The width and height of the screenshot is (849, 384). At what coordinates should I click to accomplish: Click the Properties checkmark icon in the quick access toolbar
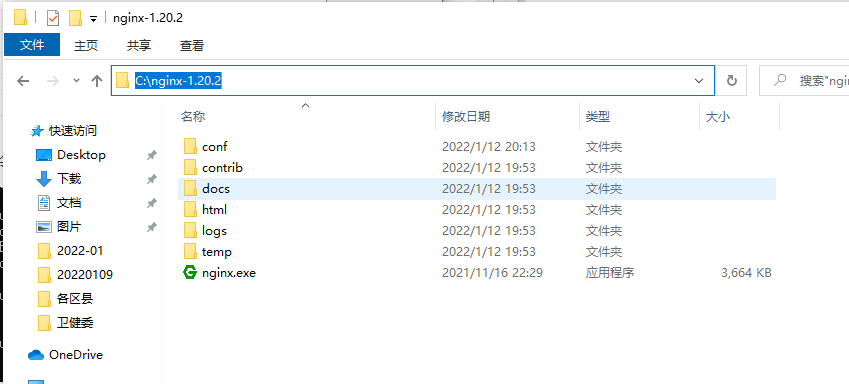tap(53, 18)
